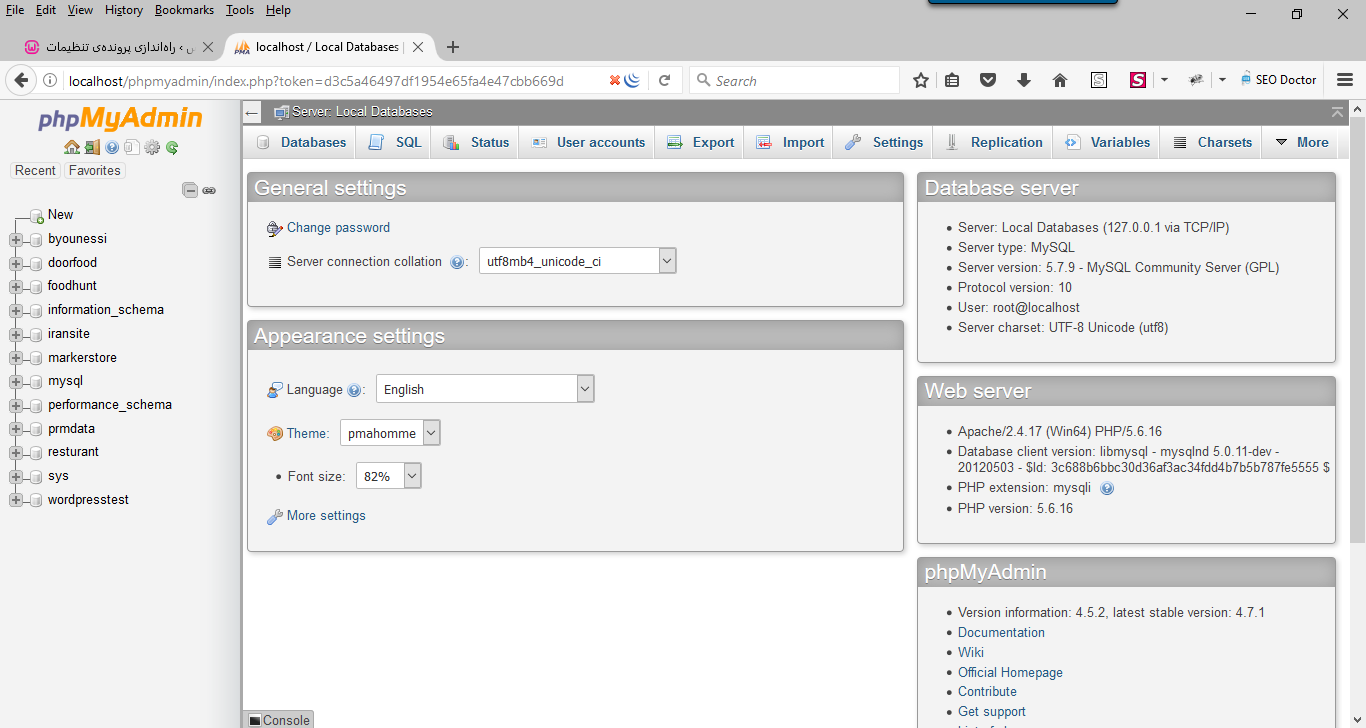Show site information icon in address bar
Screen dimensions: 1366x728
tap(49, 80)
